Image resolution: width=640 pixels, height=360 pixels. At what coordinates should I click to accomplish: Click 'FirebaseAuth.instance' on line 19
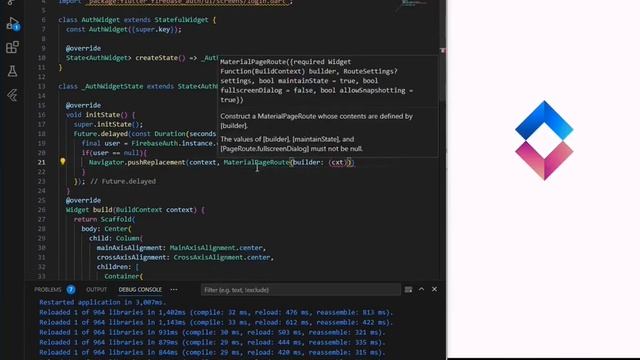(172, 143)
